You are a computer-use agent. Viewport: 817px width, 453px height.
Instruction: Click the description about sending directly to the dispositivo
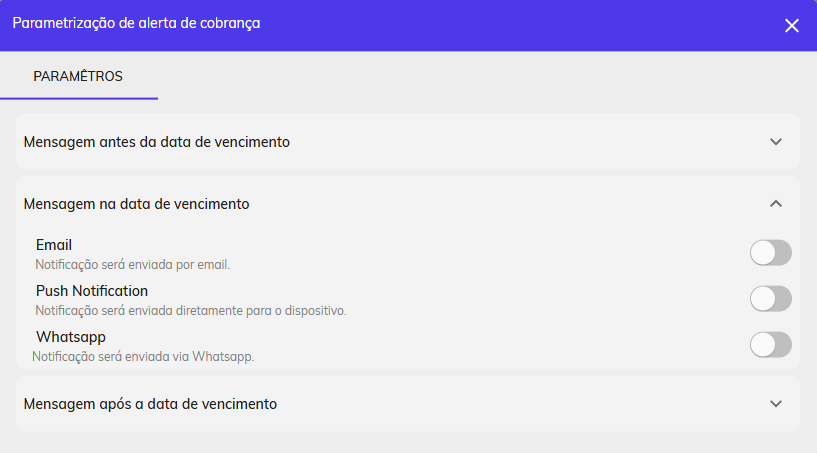pyautogui.click(x=191, y=311)
